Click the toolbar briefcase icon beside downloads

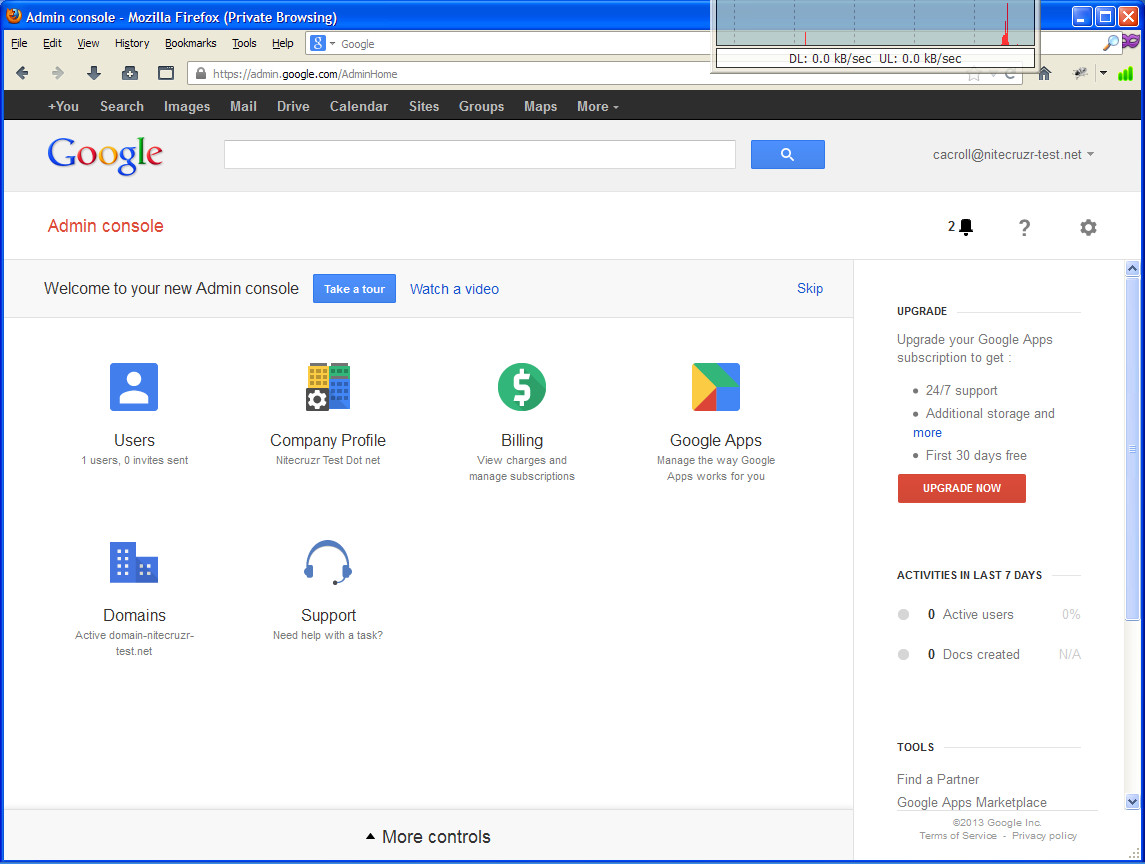tap(129, 73)
